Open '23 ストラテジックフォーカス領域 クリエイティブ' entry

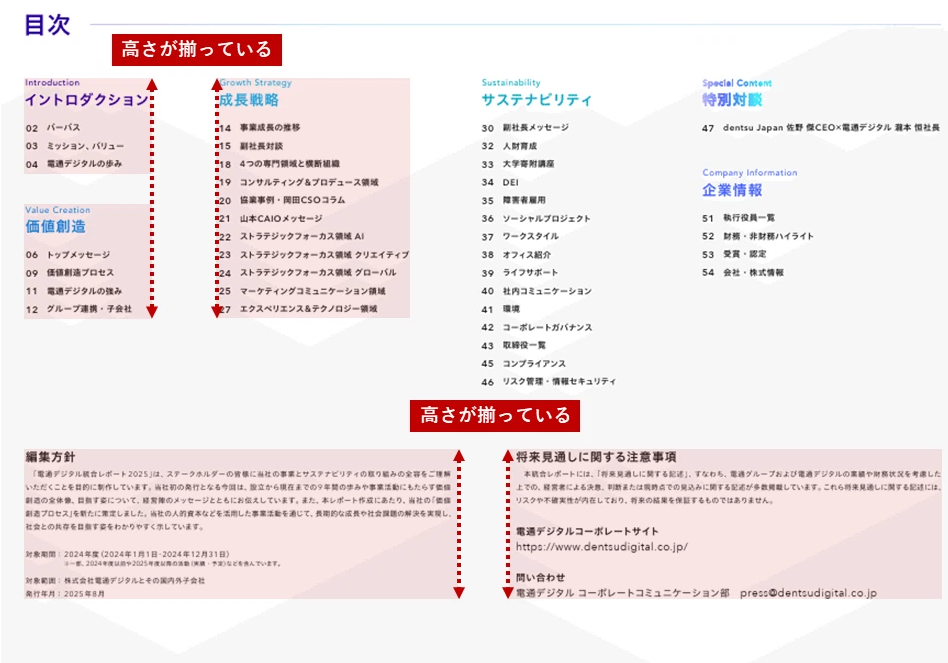tap(314, 255)
